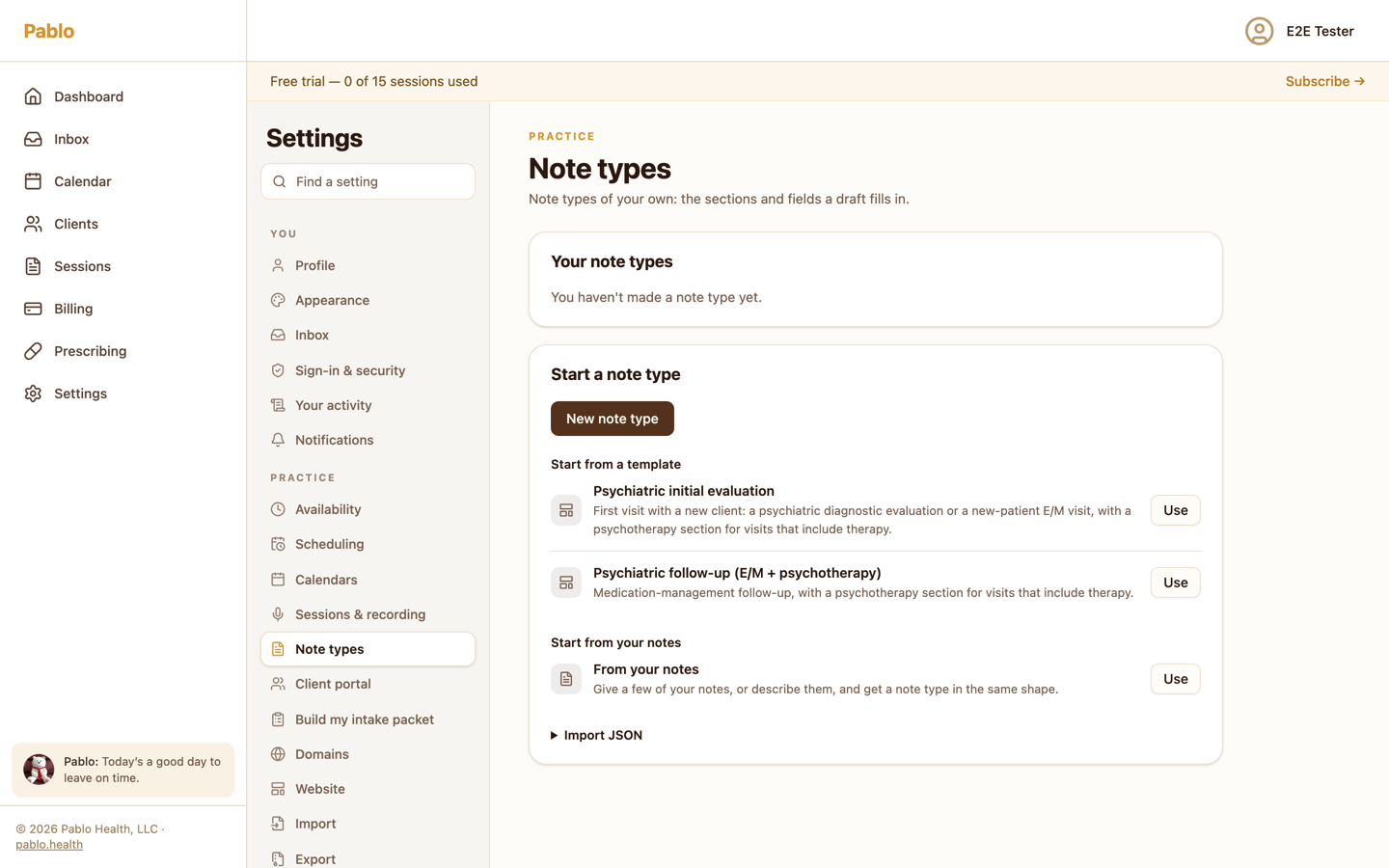Click the From your notes document icon
Image resolution: width=1389 pixels, height=868 pixels.
pyautogui.click(x=566, y=679)
